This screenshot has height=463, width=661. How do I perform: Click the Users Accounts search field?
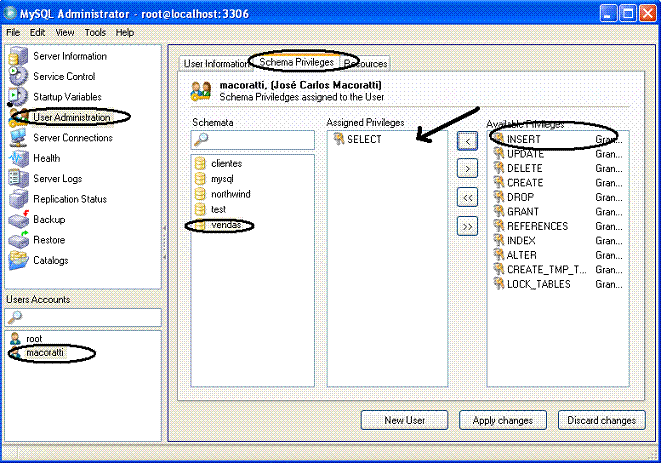(83, 317)
